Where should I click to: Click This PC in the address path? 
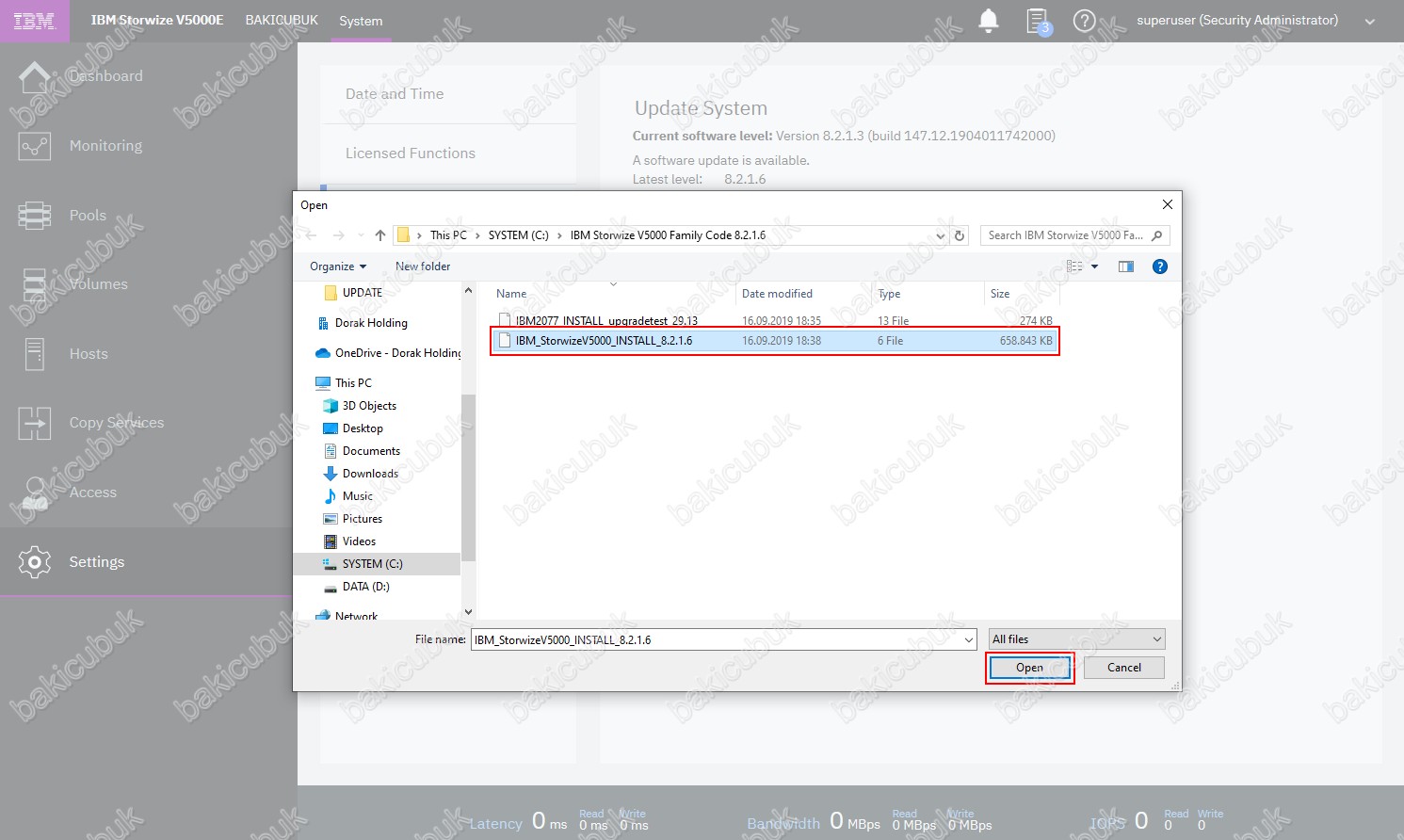click(448, 235)
